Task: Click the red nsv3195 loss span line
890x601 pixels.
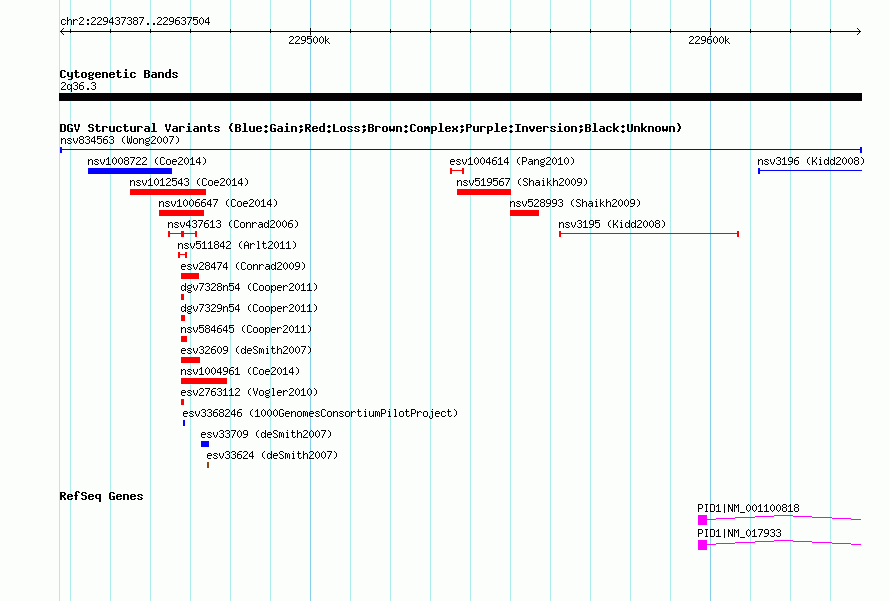Action: [649, 234]
